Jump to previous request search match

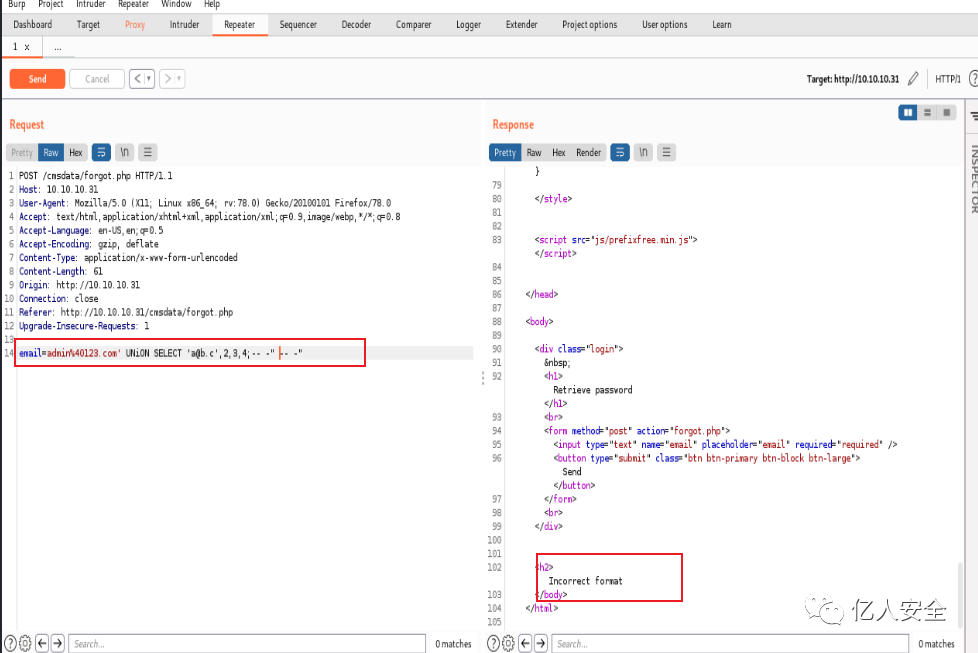42,643
